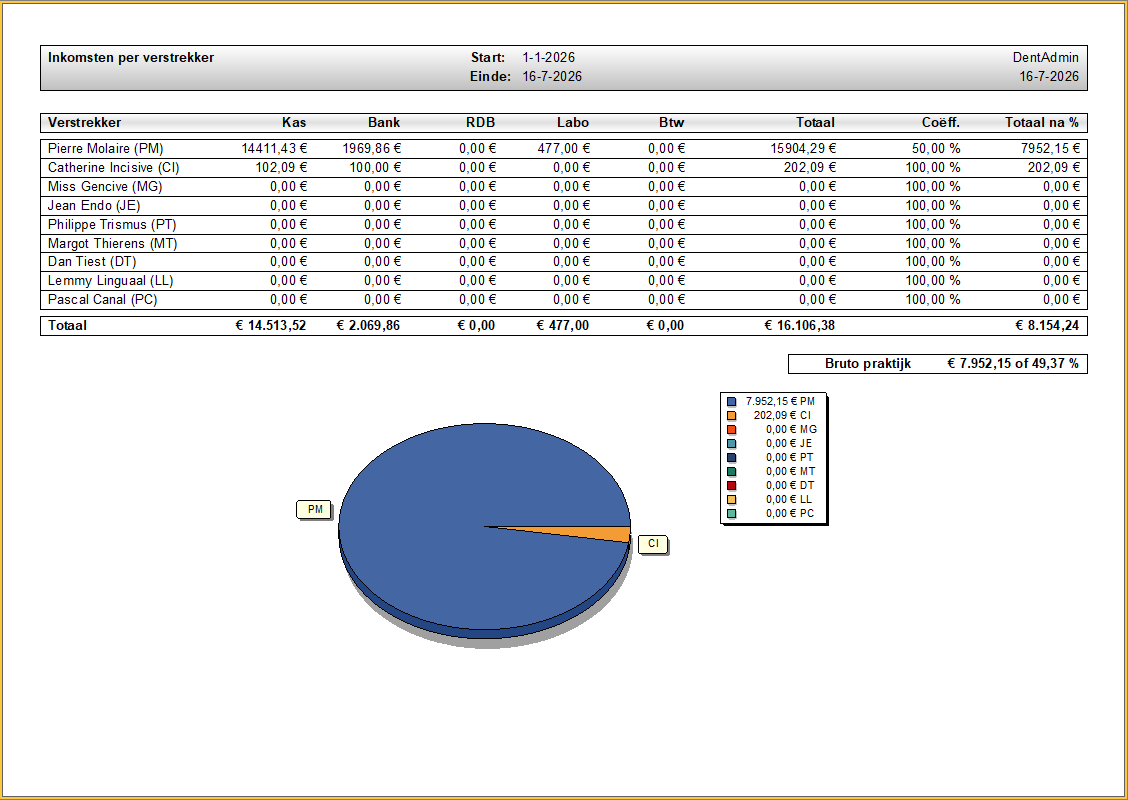This screenshot has width=1128, height=800.
Task: Select the Jean Endo (JE) row name
Action: (94, 205)
